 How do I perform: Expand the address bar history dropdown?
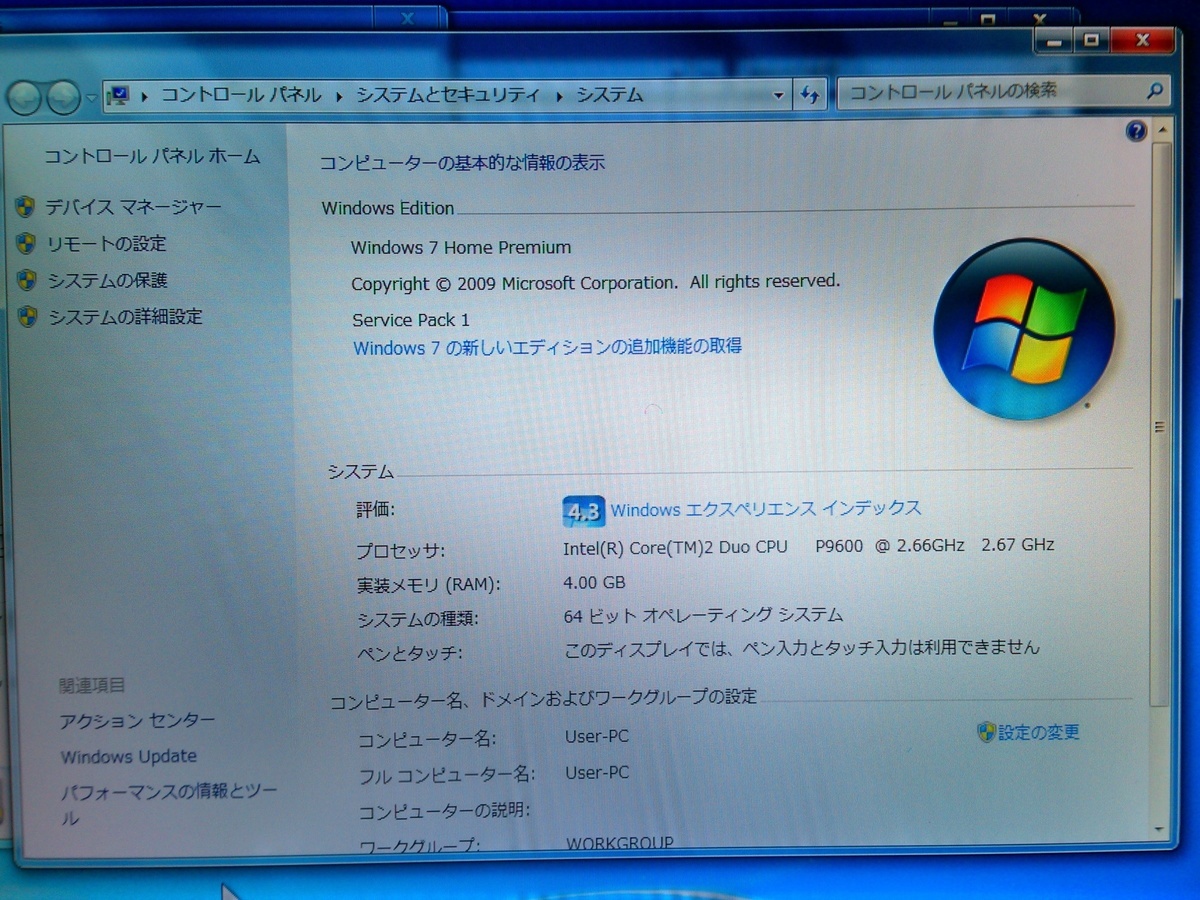779,96
